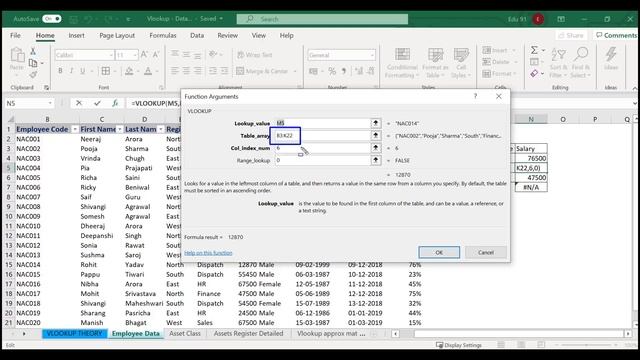Click the Table_array input field
Screen dimensions: 640x360
(322, 136)
